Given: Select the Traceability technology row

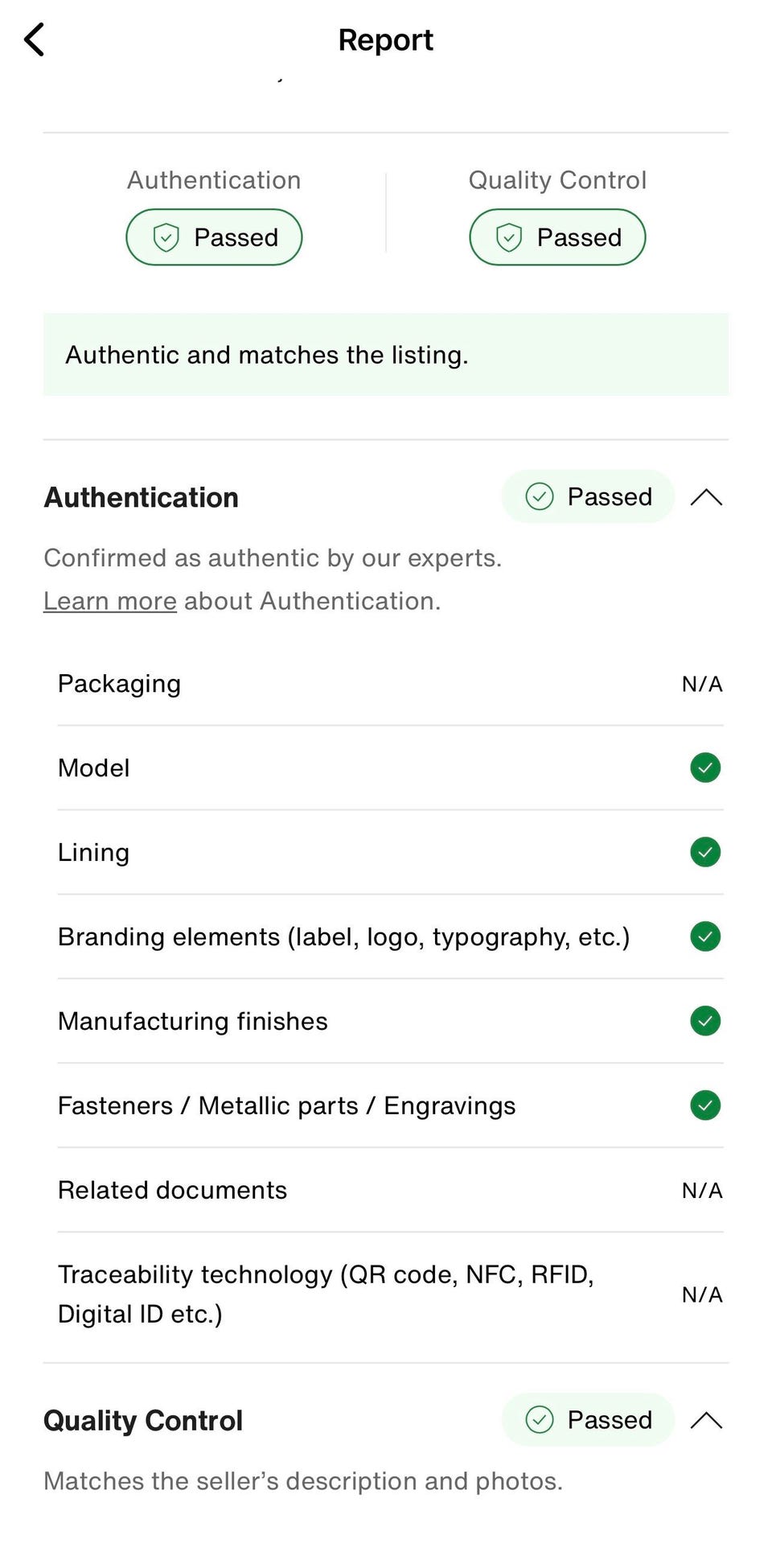Looking at the screenshot, I should pos(390,1294).
